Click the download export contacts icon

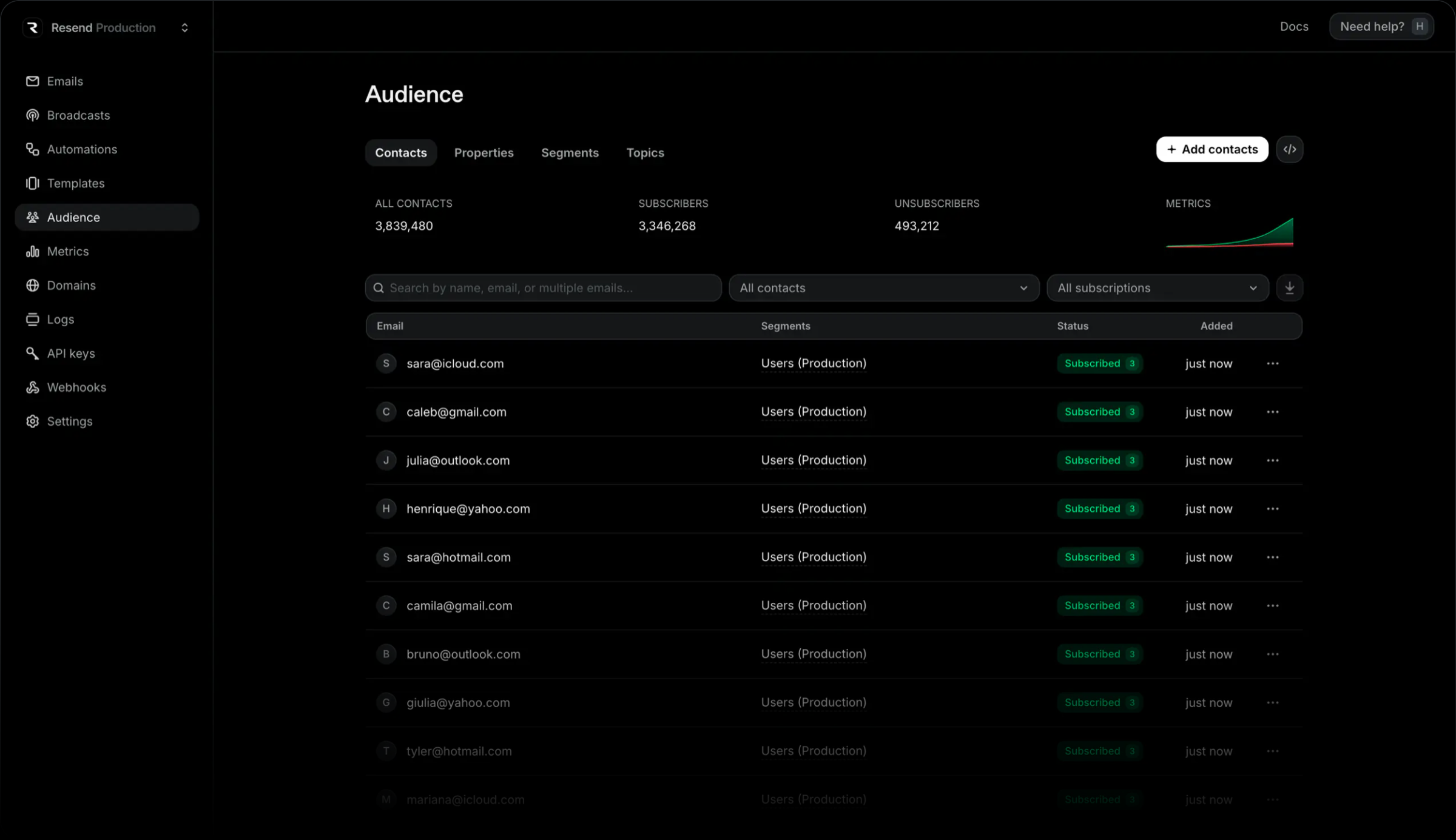tap(1290, 287)
